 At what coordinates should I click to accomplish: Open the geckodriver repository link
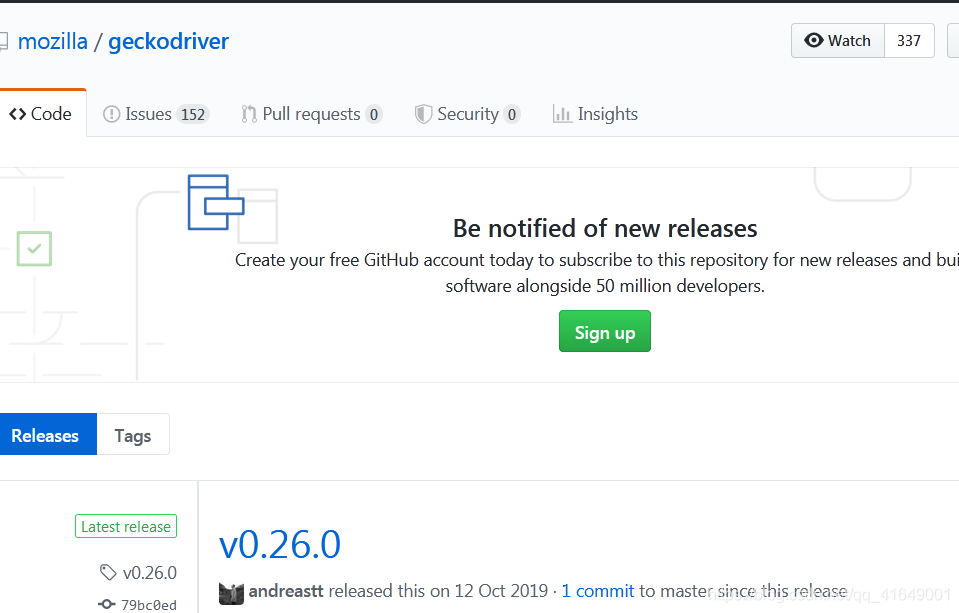[x=168, y=42]
